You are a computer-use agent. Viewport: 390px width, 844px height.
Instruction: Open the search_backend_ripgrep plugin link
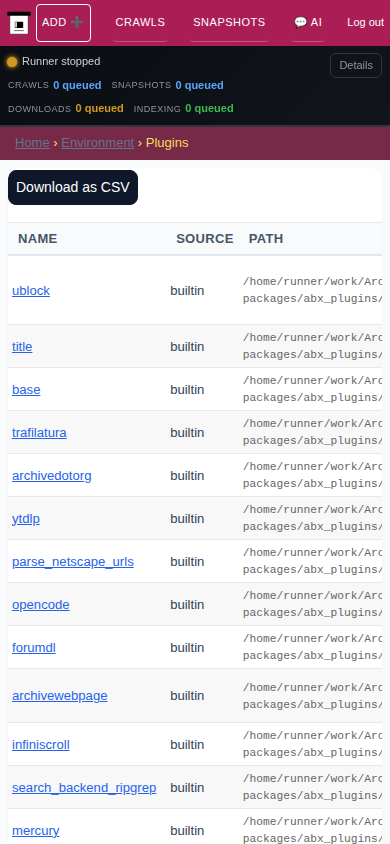point(84,788)
